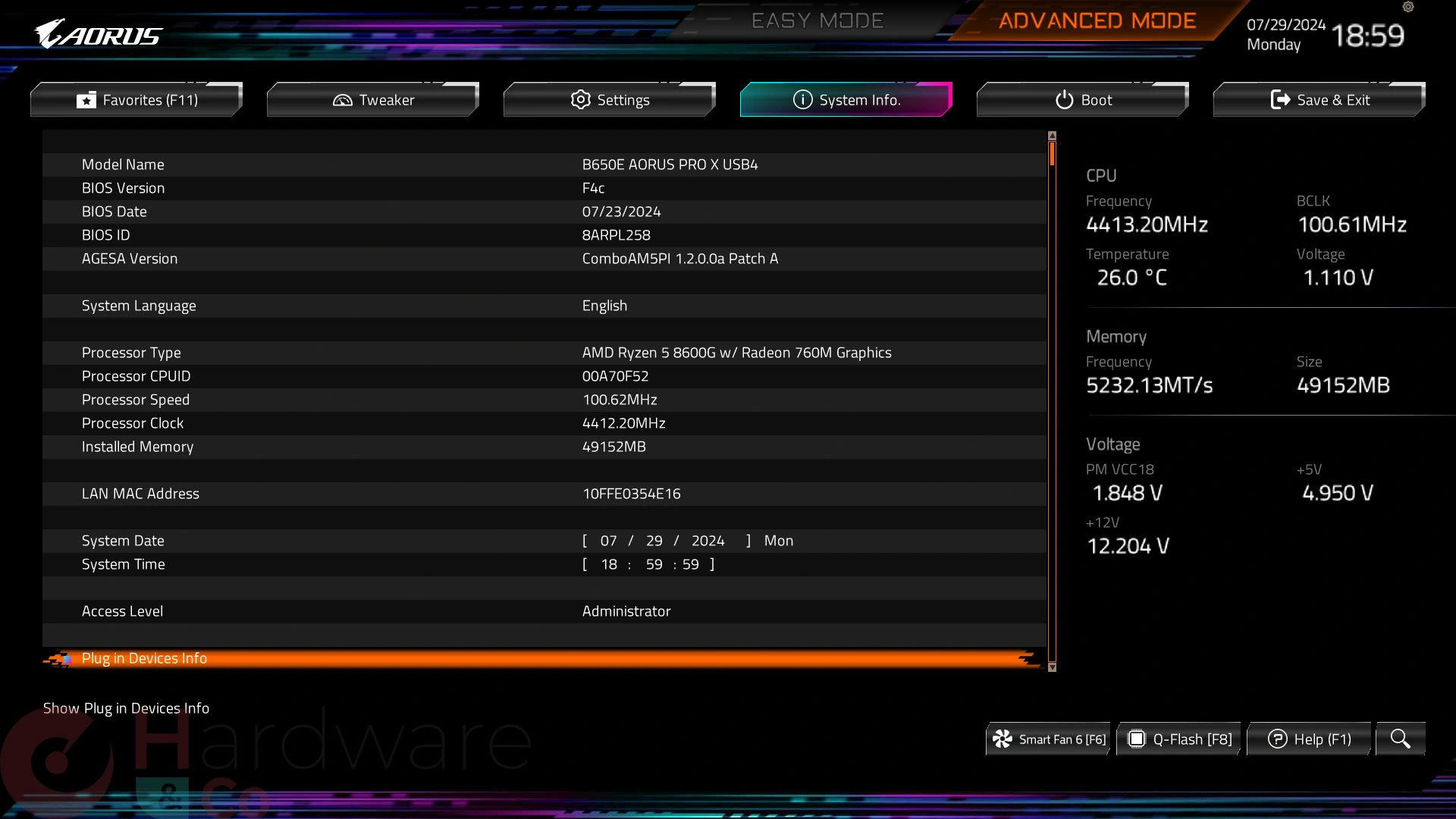Click the CPU temperature 26.0 °C reading

1131,278
